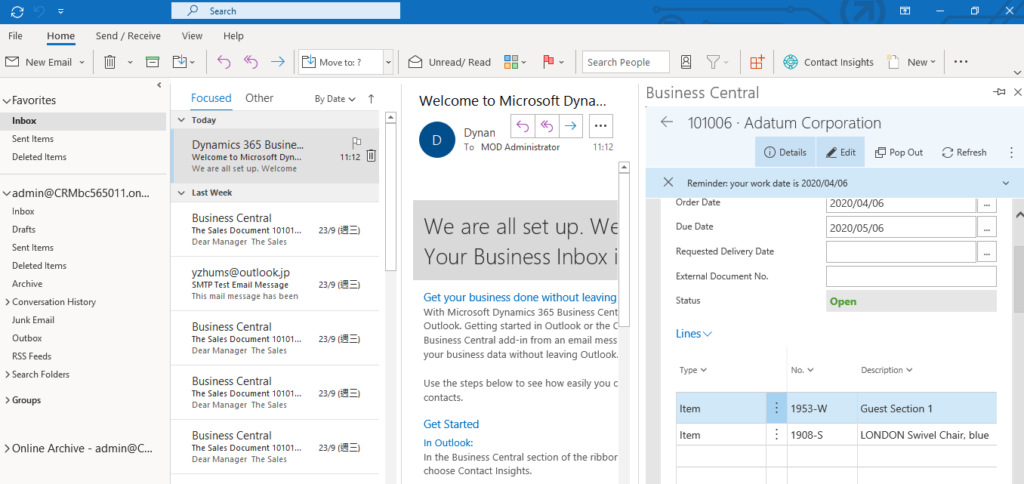Pin the Business Central pane
Screen dimensions: 1024x484
coord(998,92)
